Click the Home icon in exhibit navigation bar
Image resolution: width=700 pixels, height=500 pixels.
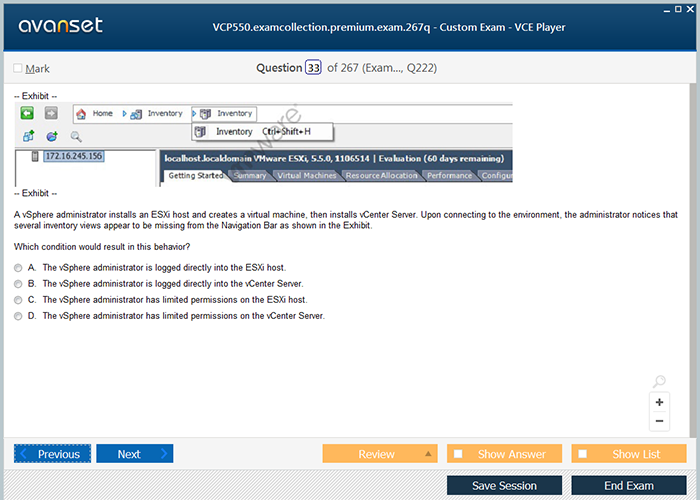(81, 114)
